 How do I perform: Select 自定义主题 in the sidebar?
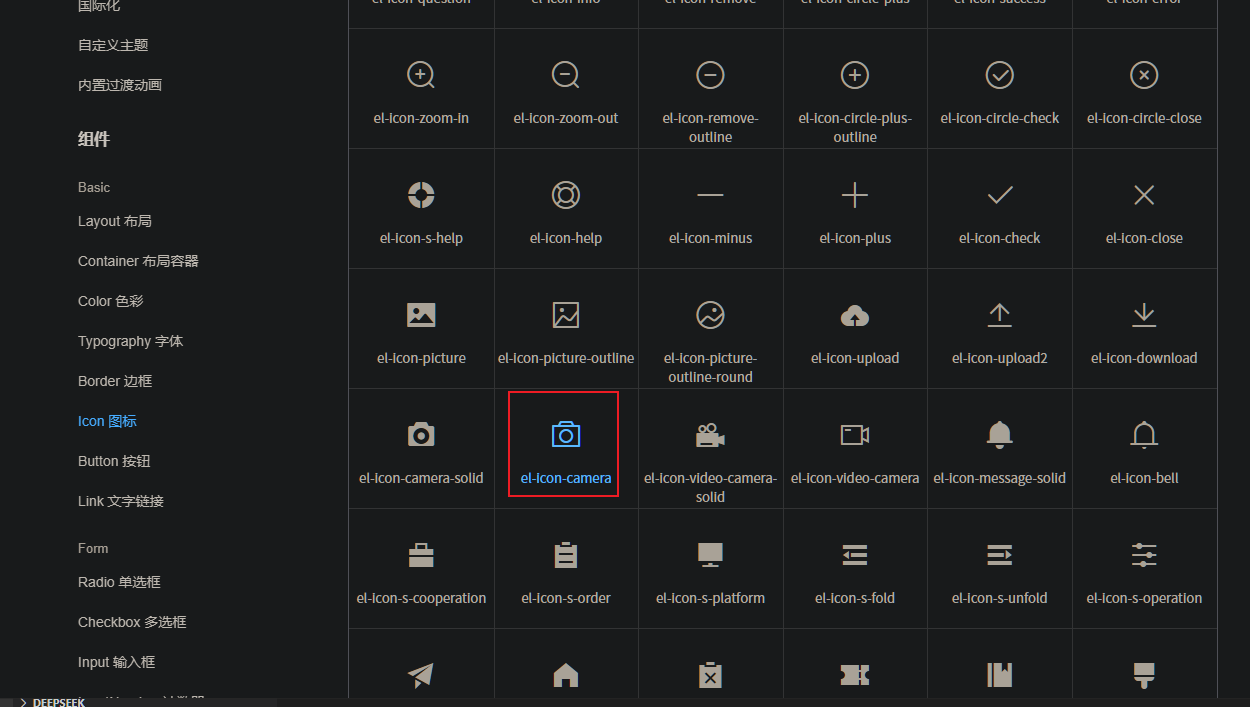coord(113,45)
